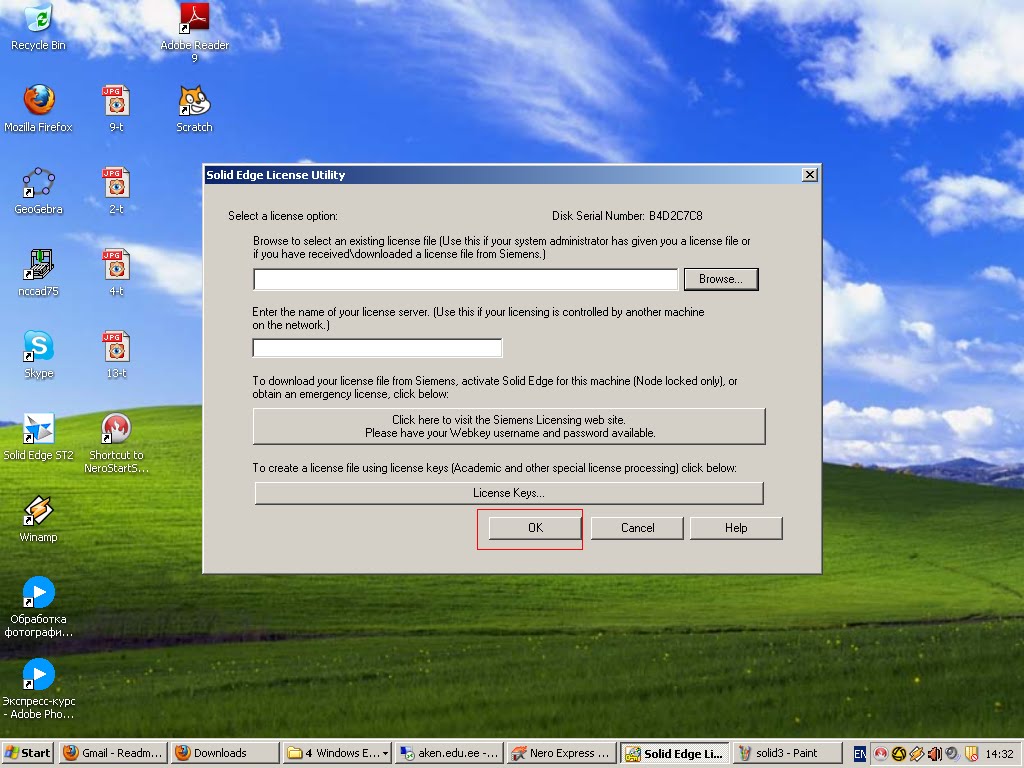
Task: Expand the 4 Windows Explorer taskbar group
Action: [x=338, y=753]
